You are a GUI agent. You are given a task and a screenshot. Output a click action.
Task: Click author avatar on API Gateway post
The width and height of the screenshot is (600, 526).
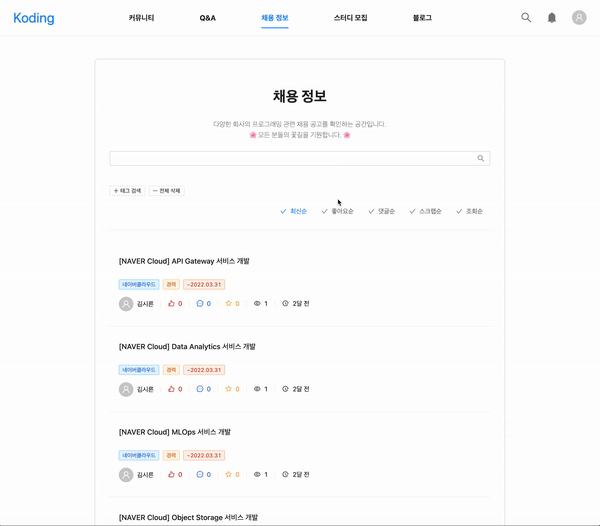pyautogui.click(x=126, y=304)
